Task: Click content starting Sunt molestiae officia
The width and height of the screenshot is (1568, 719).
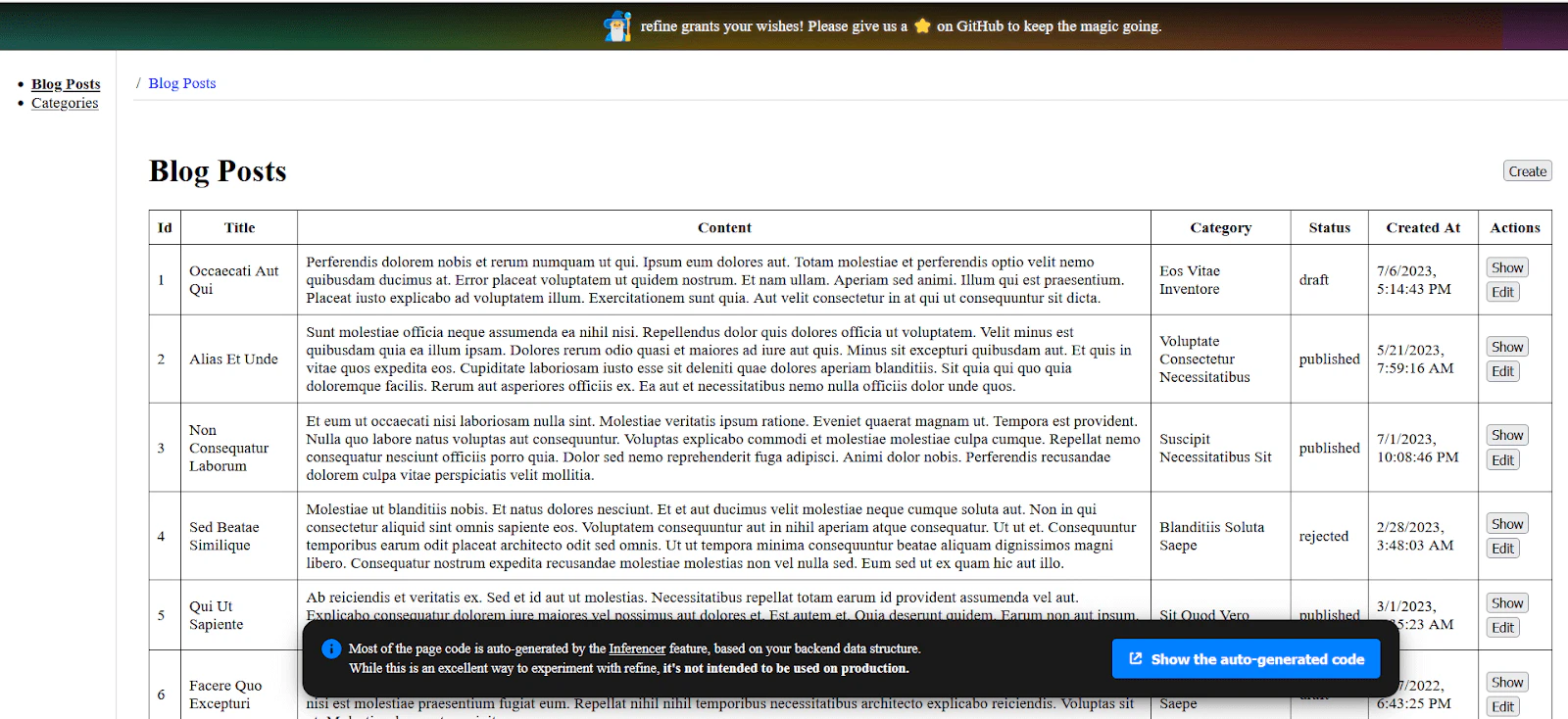Action: coord(724,359)
